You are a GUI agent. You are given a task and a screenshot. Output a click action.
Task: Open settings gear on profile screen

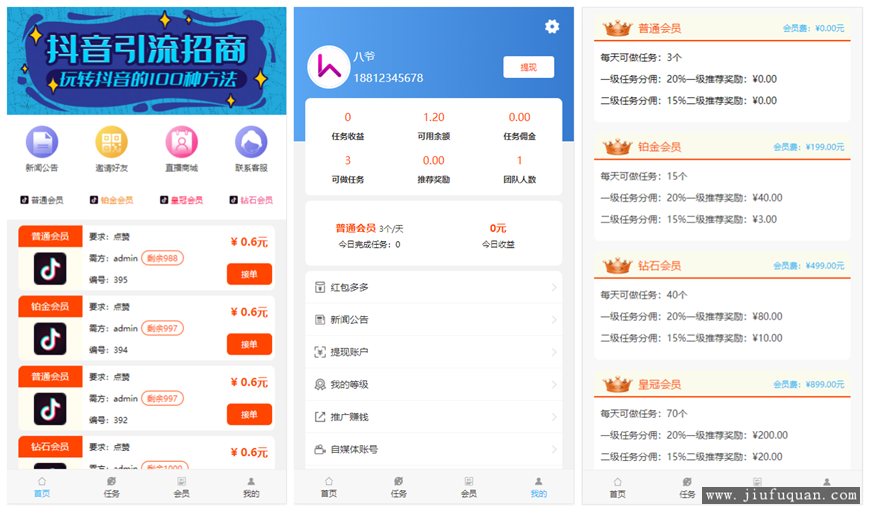552,27
